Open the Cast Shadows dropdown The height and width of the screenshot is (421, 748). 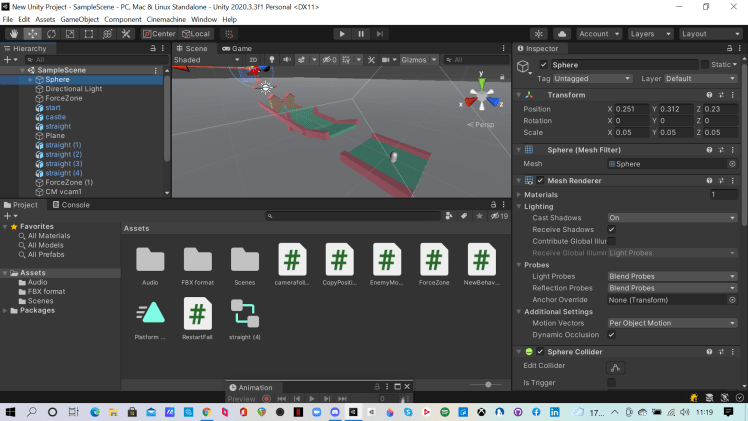point(672,217)
